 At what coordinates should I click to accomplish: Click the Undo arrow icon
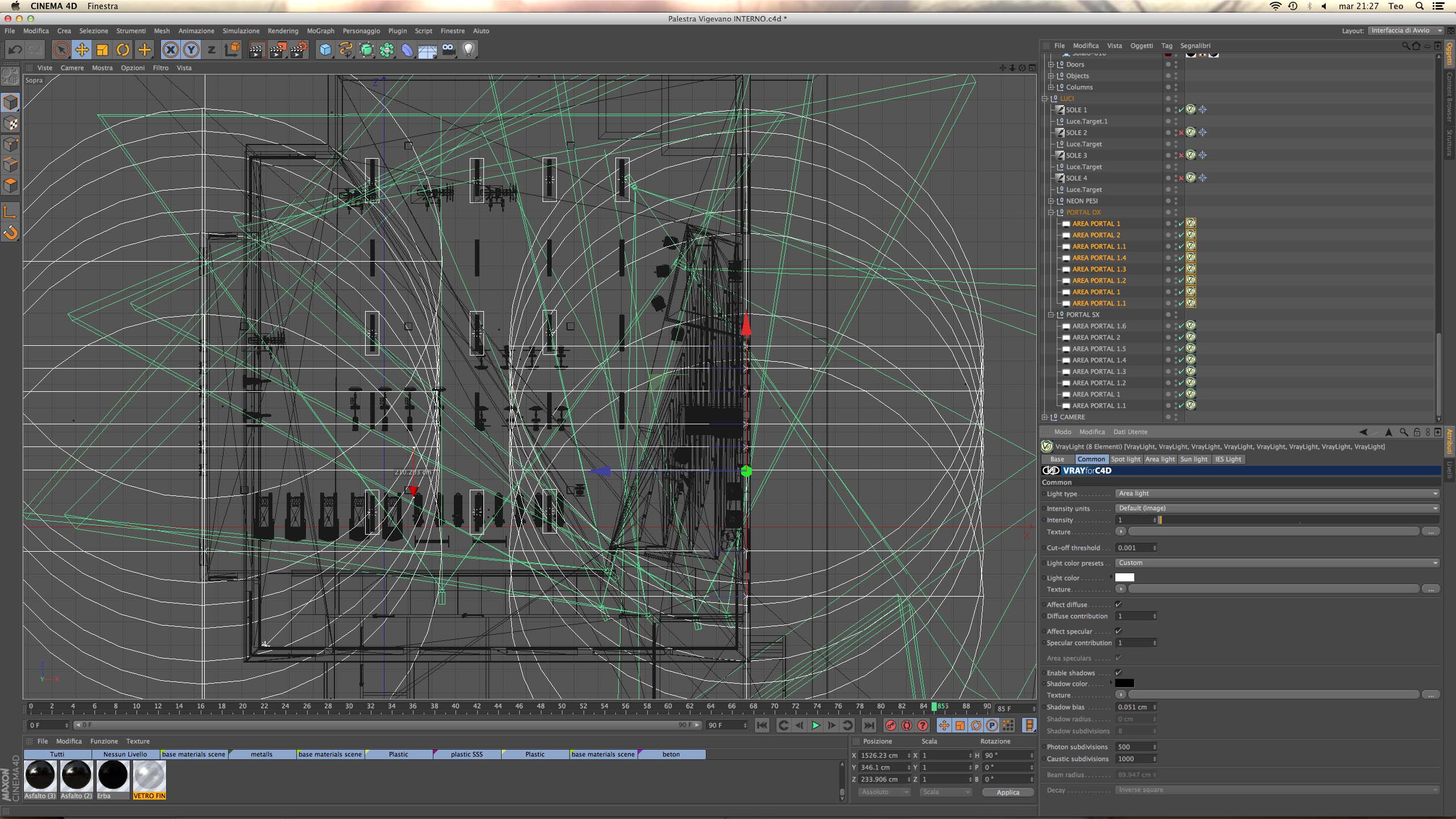pos(15,50)
